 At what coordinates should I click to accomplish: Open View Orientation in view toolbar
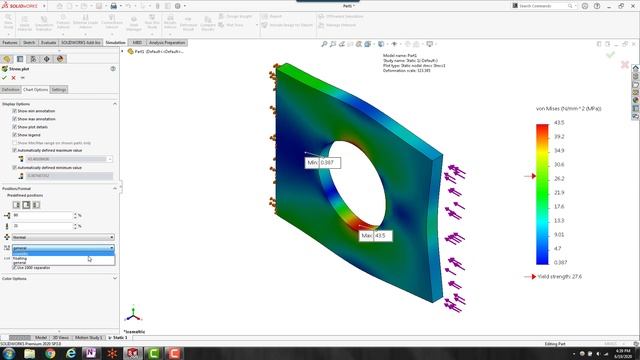[368, 44]
